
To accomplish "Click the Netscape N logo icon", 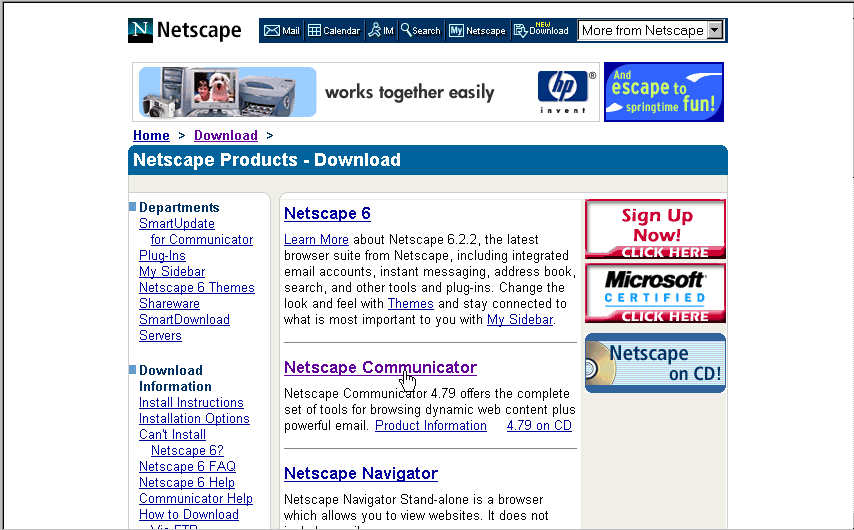I will pyautogui.click(x=141, y=30).
